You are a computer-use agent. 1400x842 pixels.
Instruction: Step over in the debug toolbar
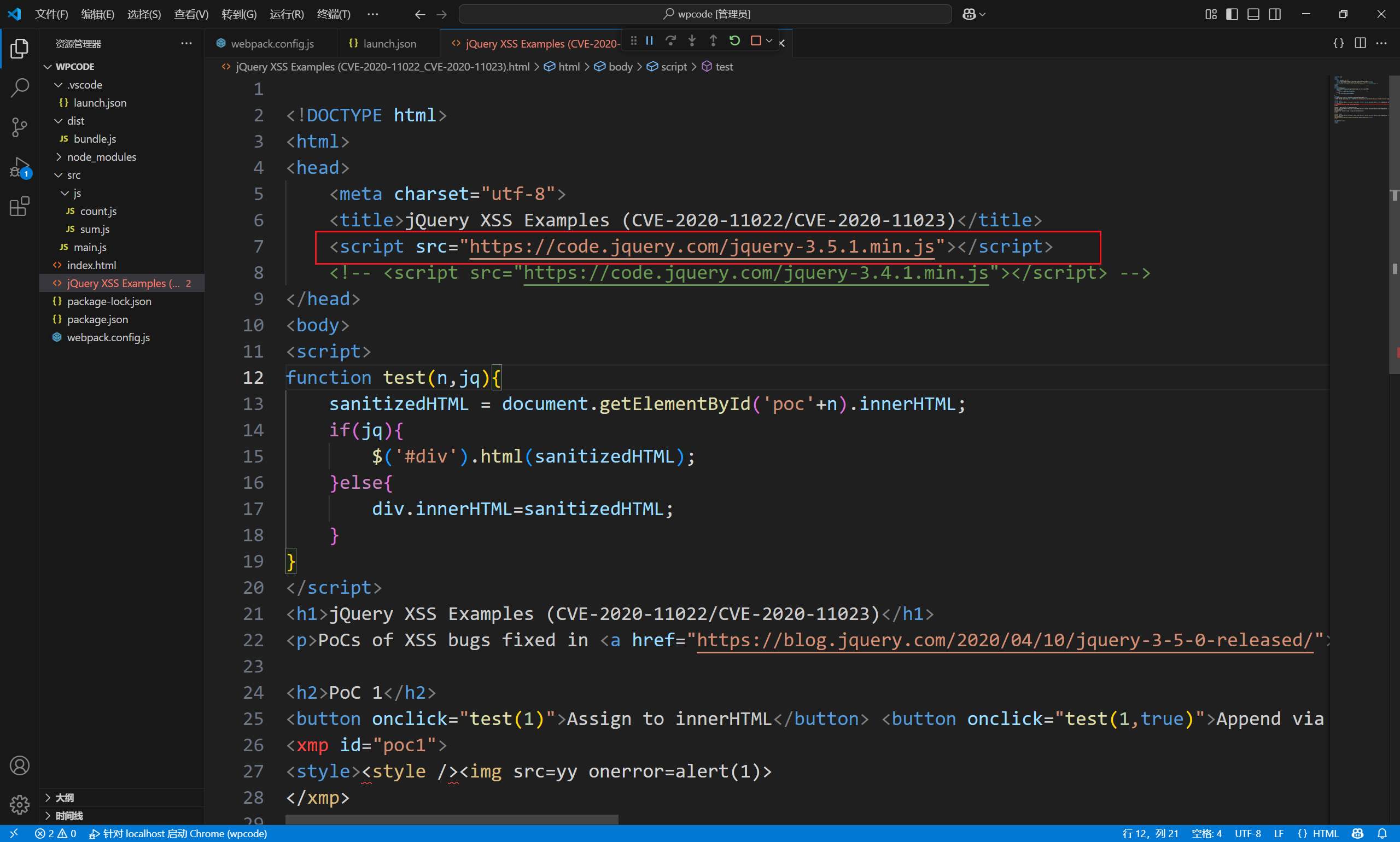(671, 40)
